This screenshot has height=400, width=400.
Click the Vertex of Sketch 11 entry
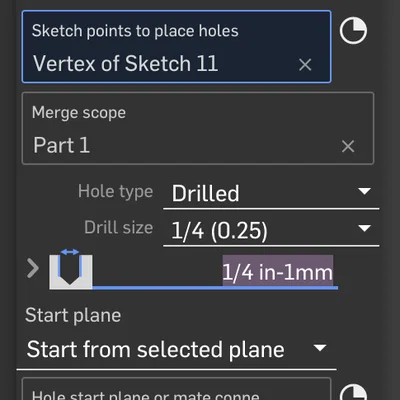pos(125,63)
